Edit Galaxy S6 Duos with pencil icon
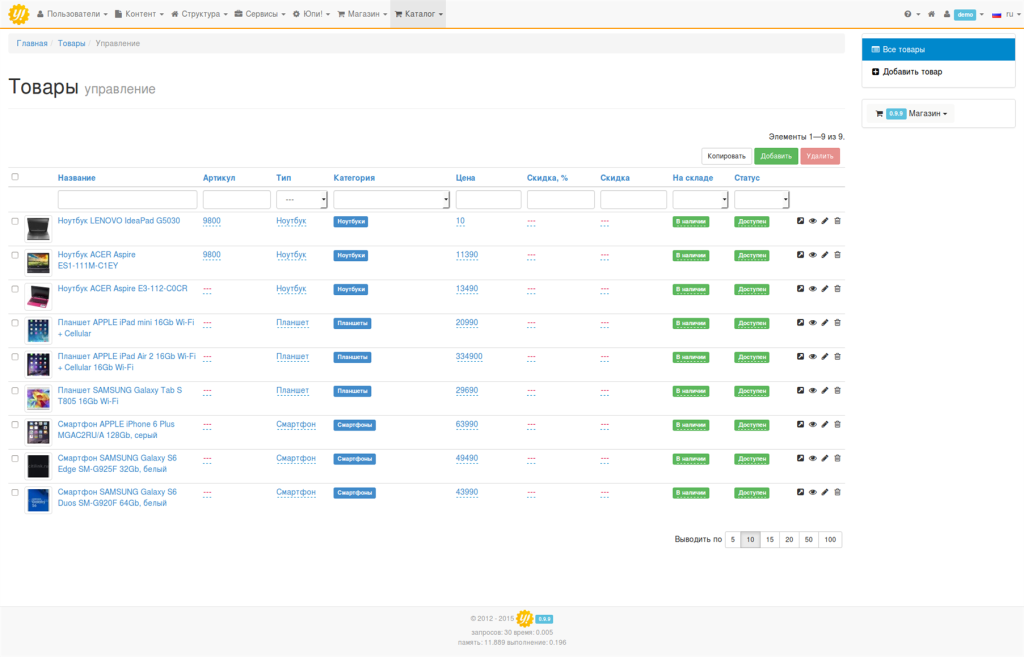The height and width of the screenshot is (657, 1024). tap(825, 492)
